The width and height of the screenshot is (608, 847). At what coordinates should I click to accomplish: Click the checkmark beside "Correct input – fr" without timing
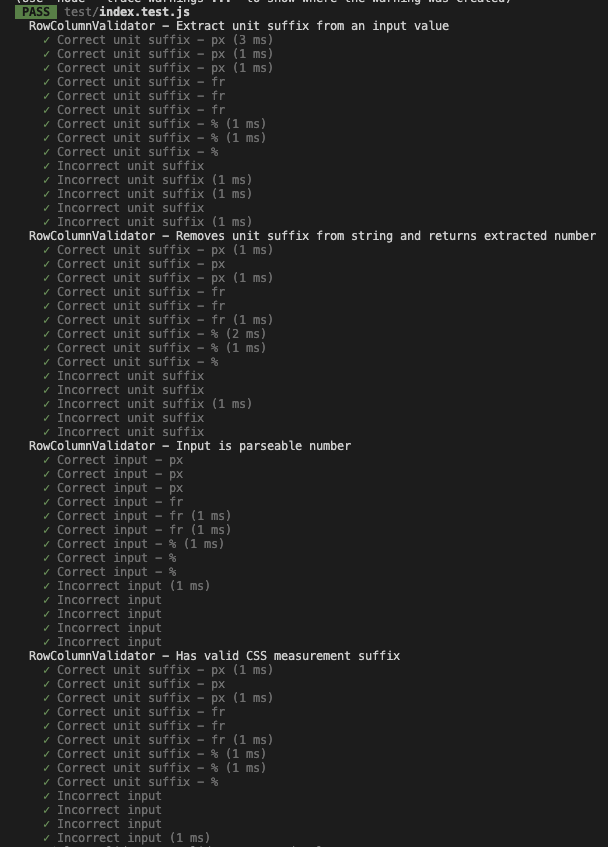pyautogui.click(x=47, y=502)
